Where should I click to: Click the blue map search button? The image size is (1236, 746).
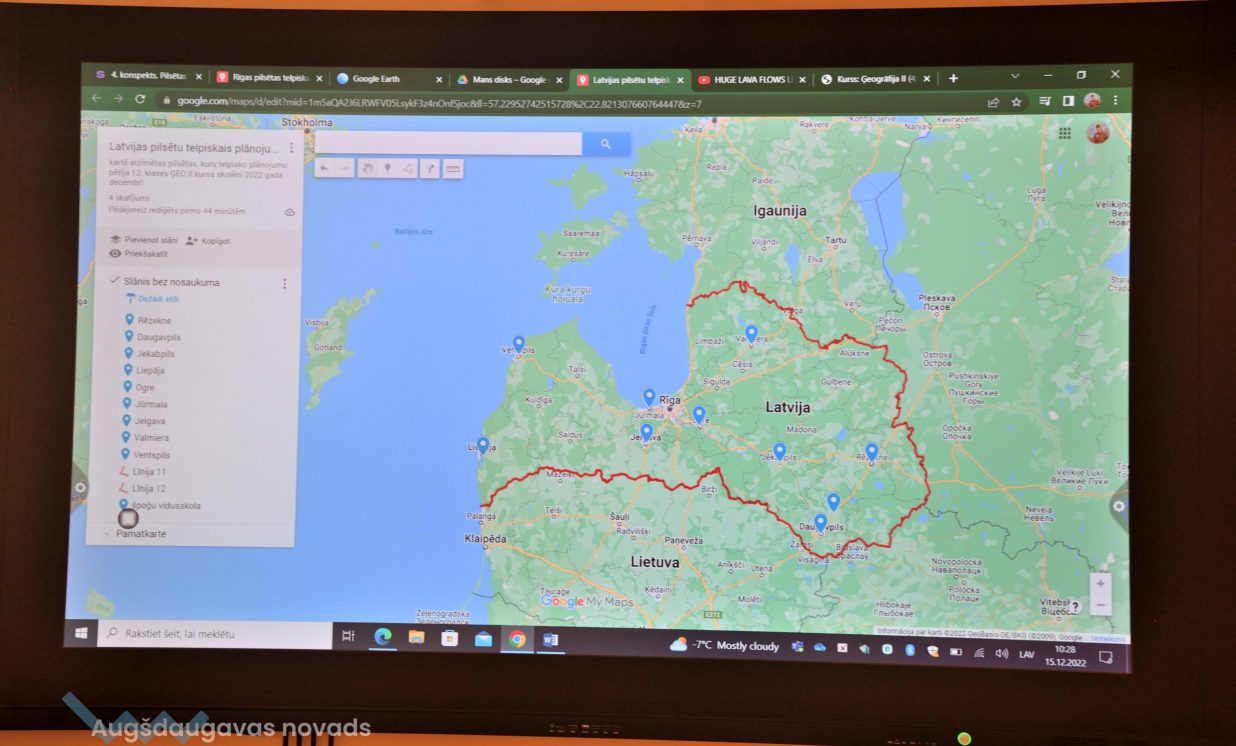[606, 145]
